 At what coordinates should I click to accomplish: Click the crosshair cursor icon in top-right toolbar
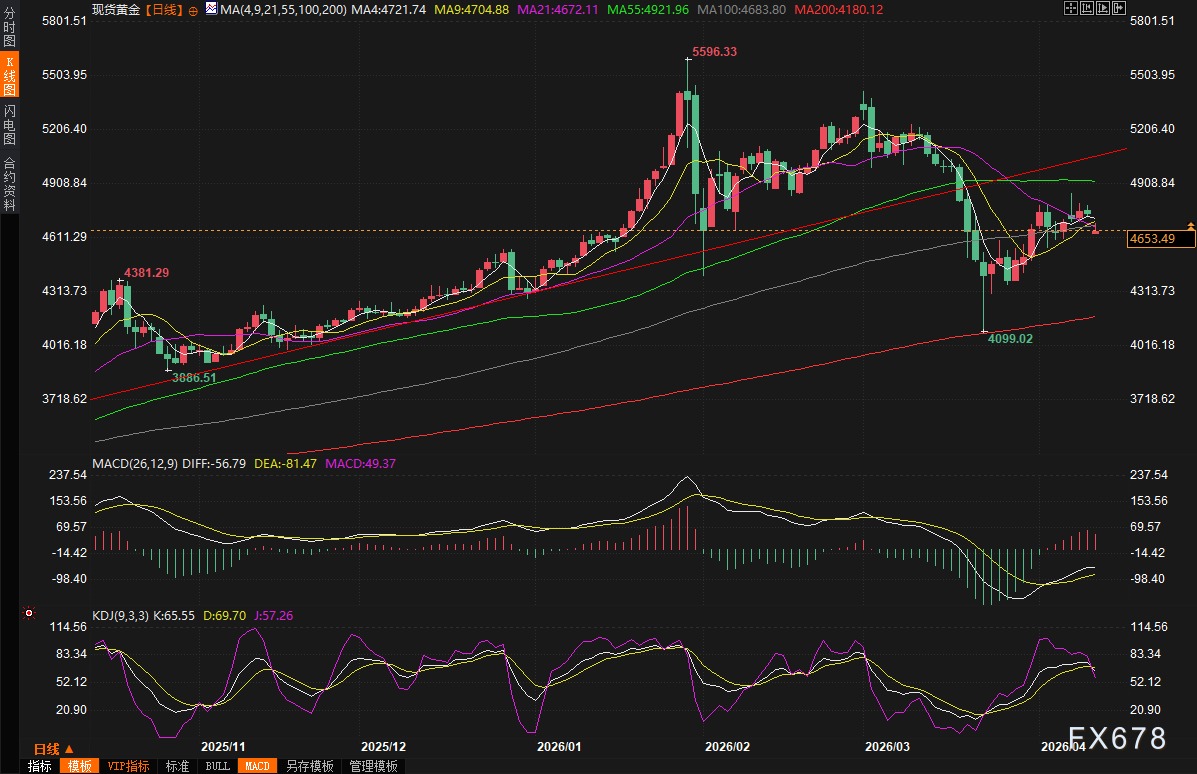click(x=1070, y=8)
